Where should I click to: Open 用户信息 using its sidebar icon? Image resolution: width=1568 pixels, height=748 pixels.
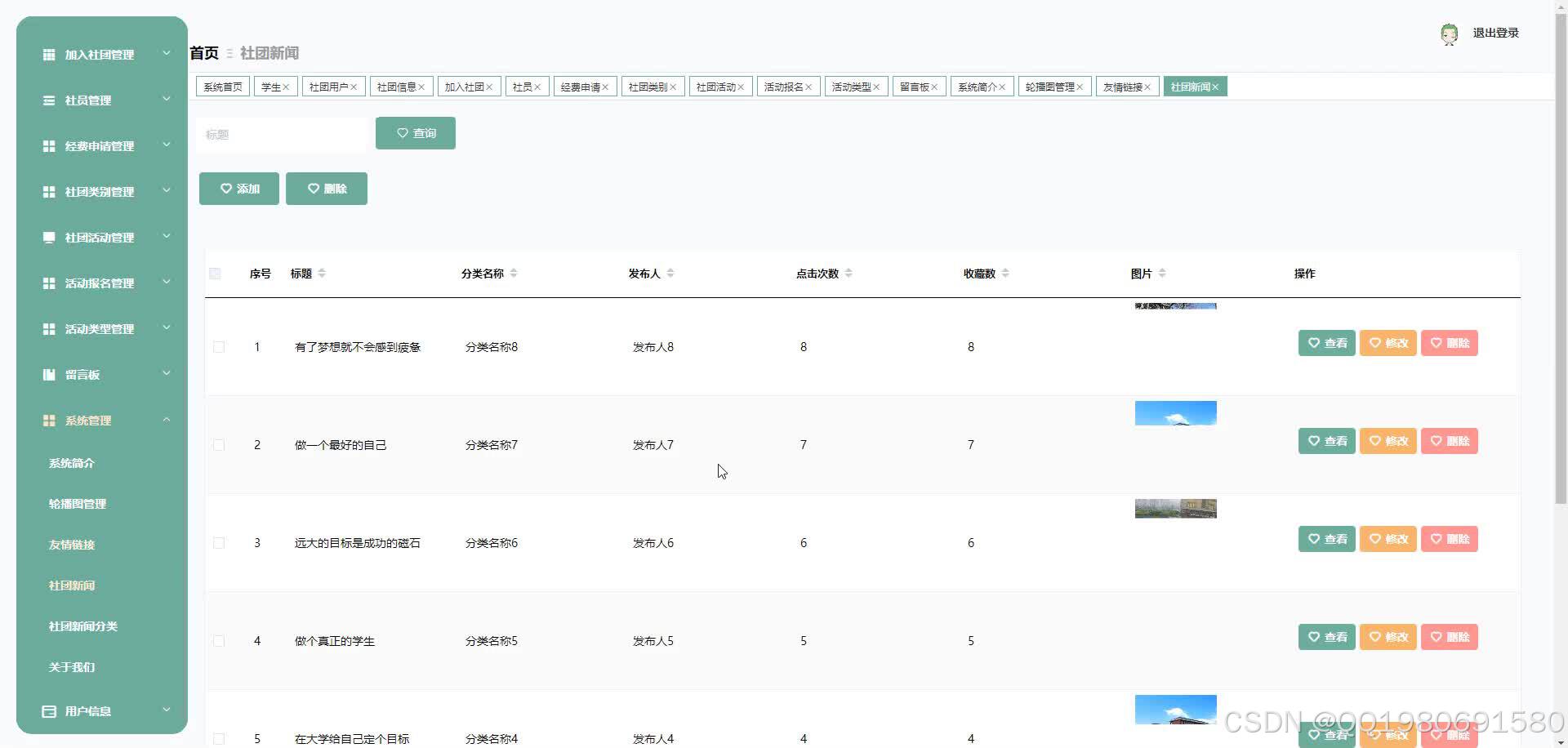[49, 710]
